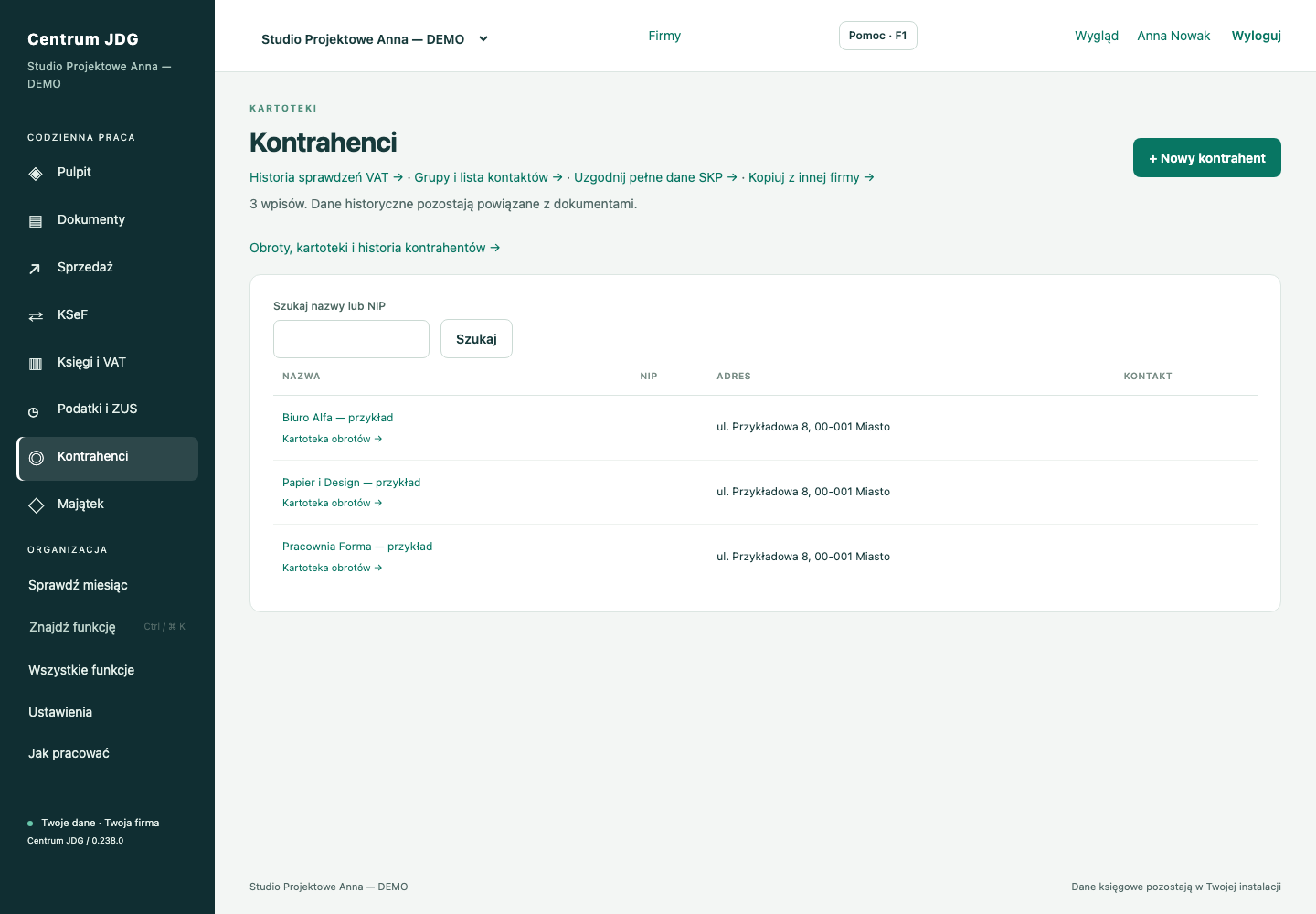Image resolution: width=1316 pixels, height=914 pixels.
Task: Open Grupy i lista kontaktów link
Action: [488, 177]
